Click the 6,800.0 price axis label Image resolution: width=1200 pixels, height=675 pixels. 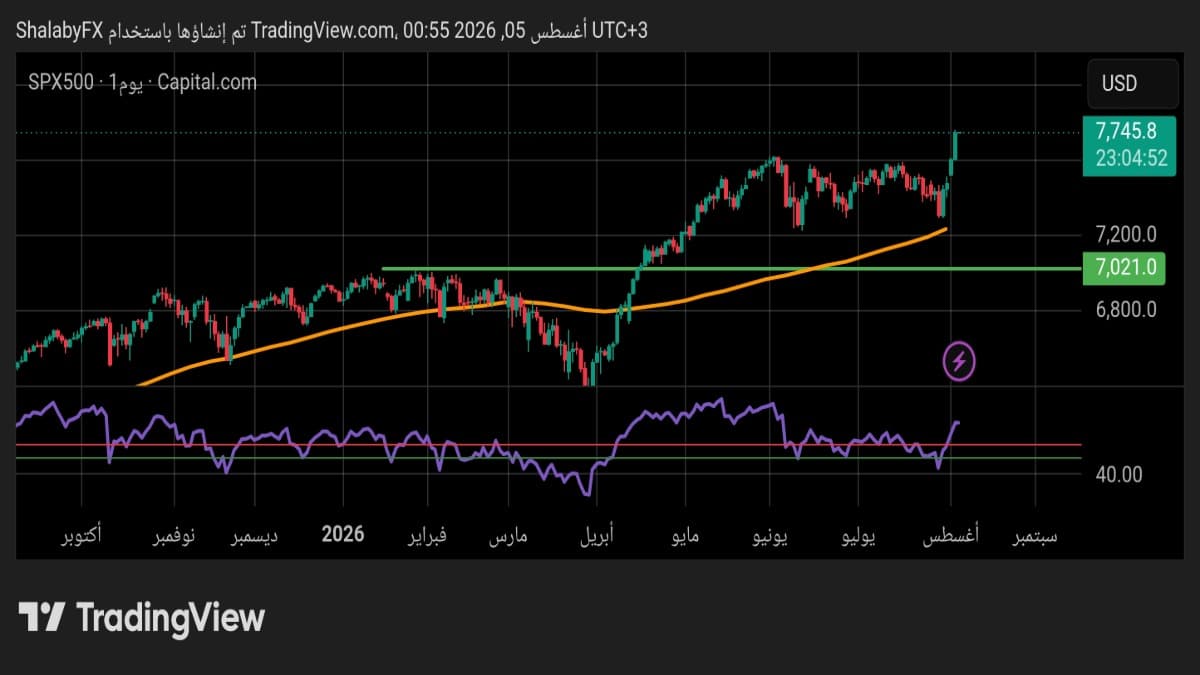coord(1126,309)
